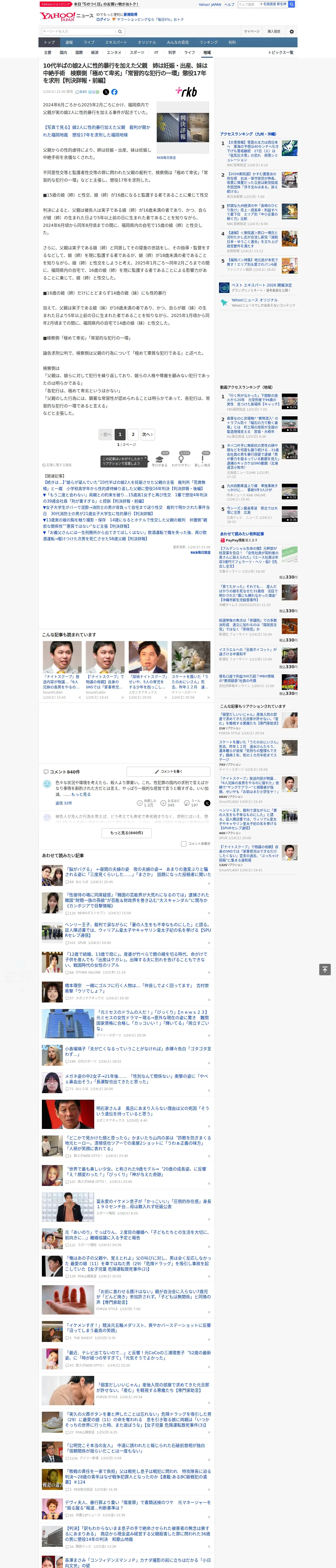Submit the keyword search with the magnifier icon

point(120,31)
